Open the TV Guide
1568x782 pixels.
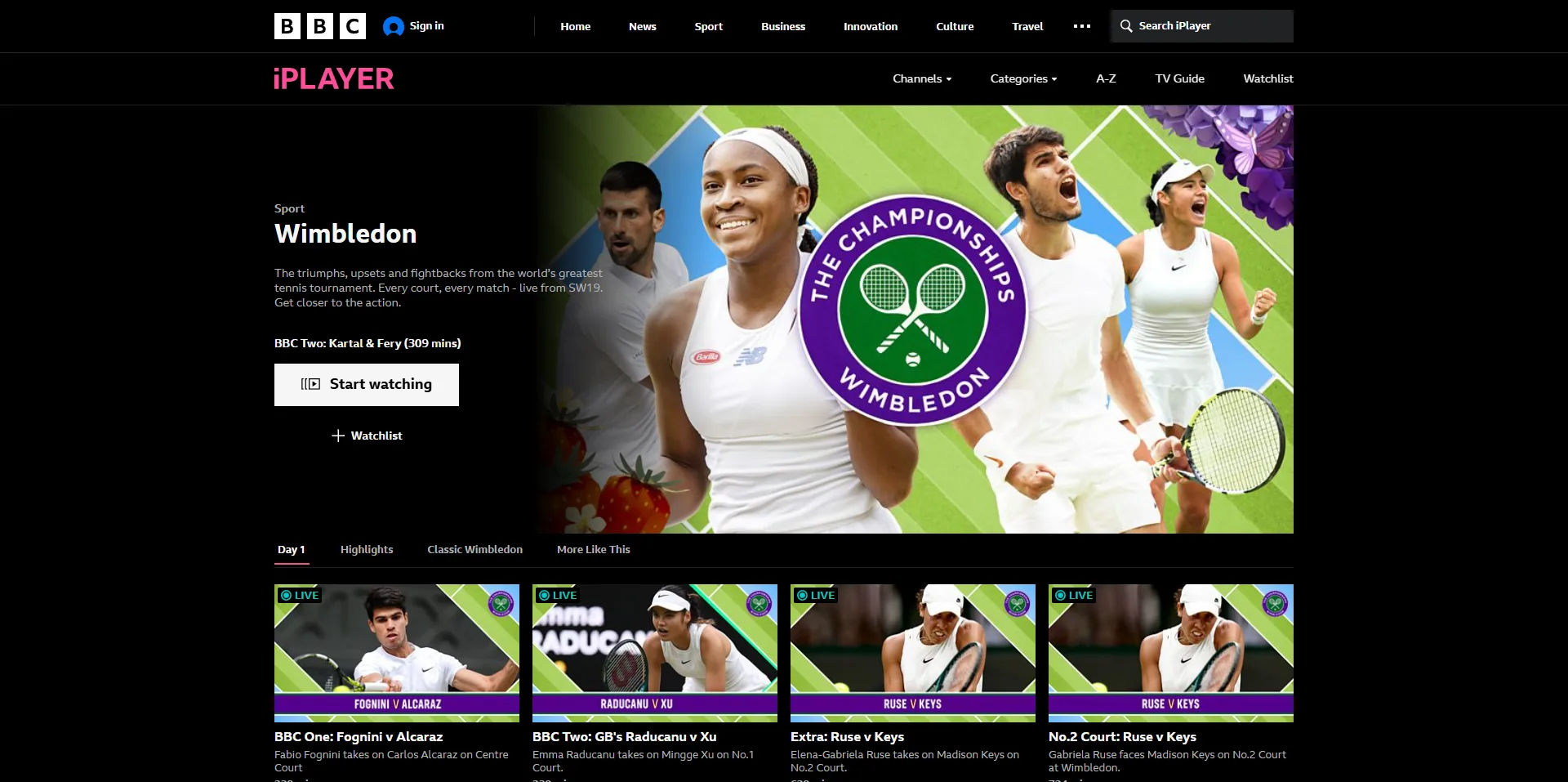click(1180, 78)
